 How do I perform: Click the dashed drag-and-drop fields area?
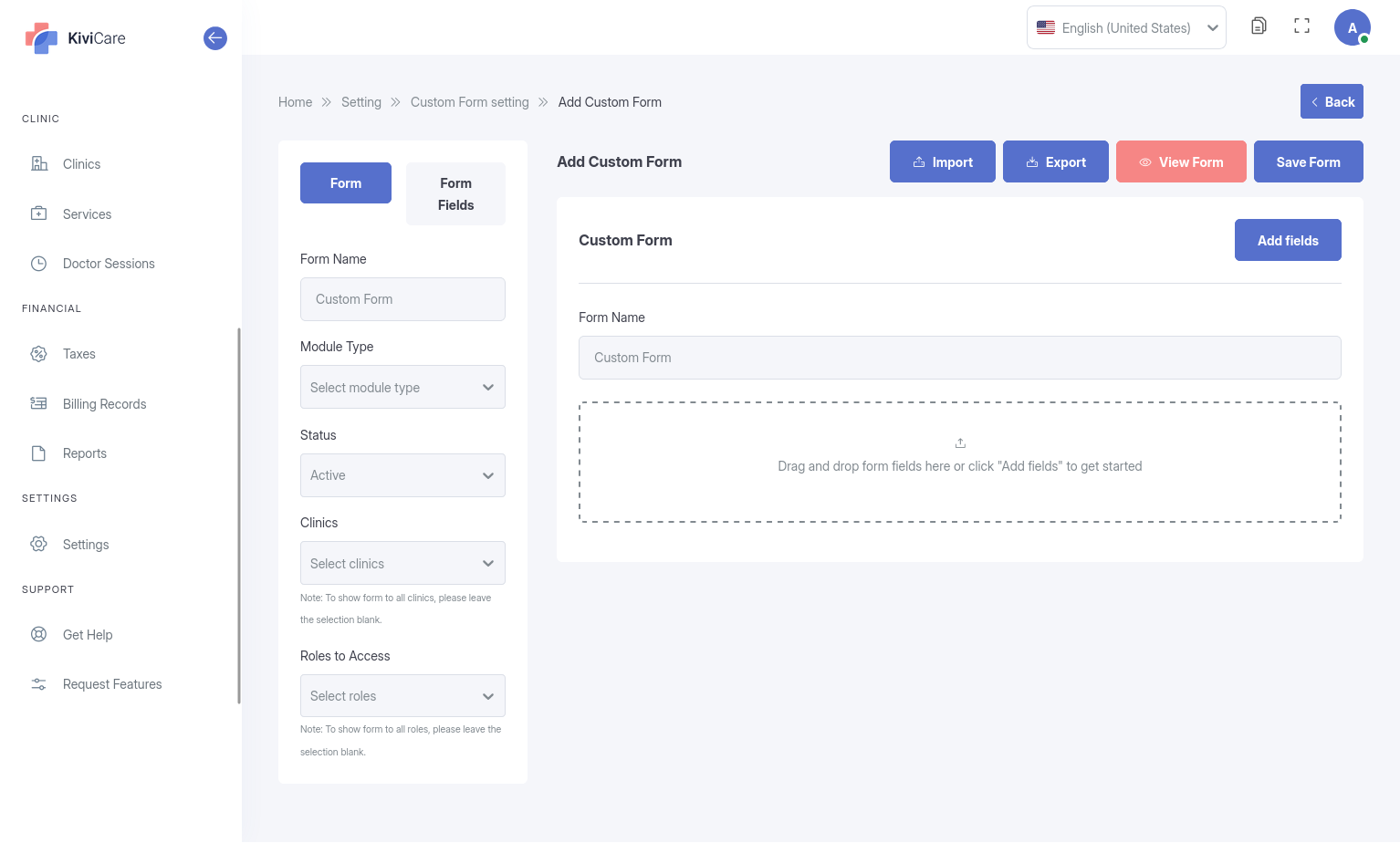point(960,462)
